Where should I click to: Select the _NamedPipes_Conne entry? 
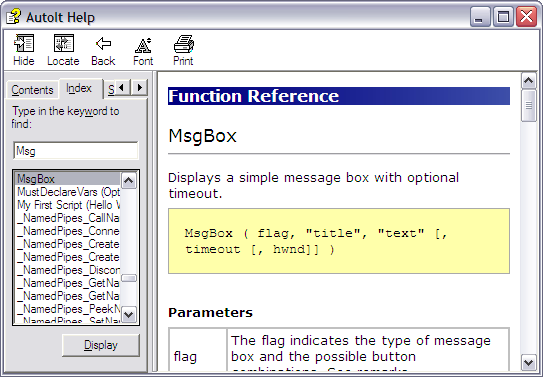[68, 231]
